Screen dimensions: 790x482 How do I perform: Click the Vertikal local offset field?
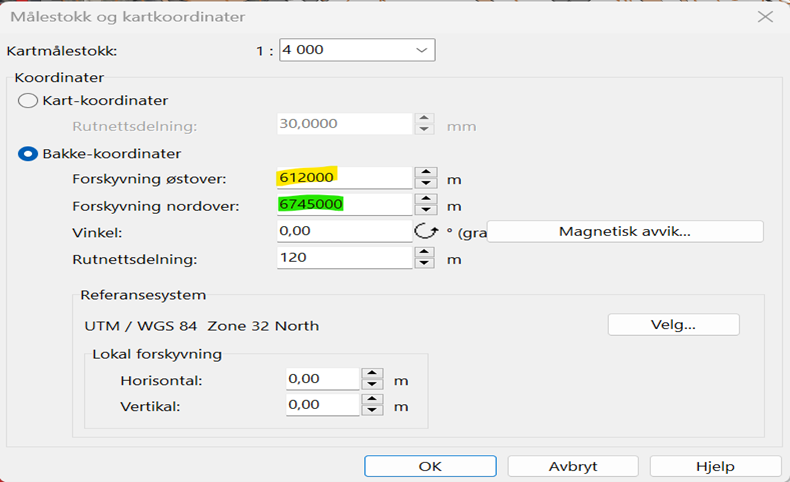click(x=322, y=405)
